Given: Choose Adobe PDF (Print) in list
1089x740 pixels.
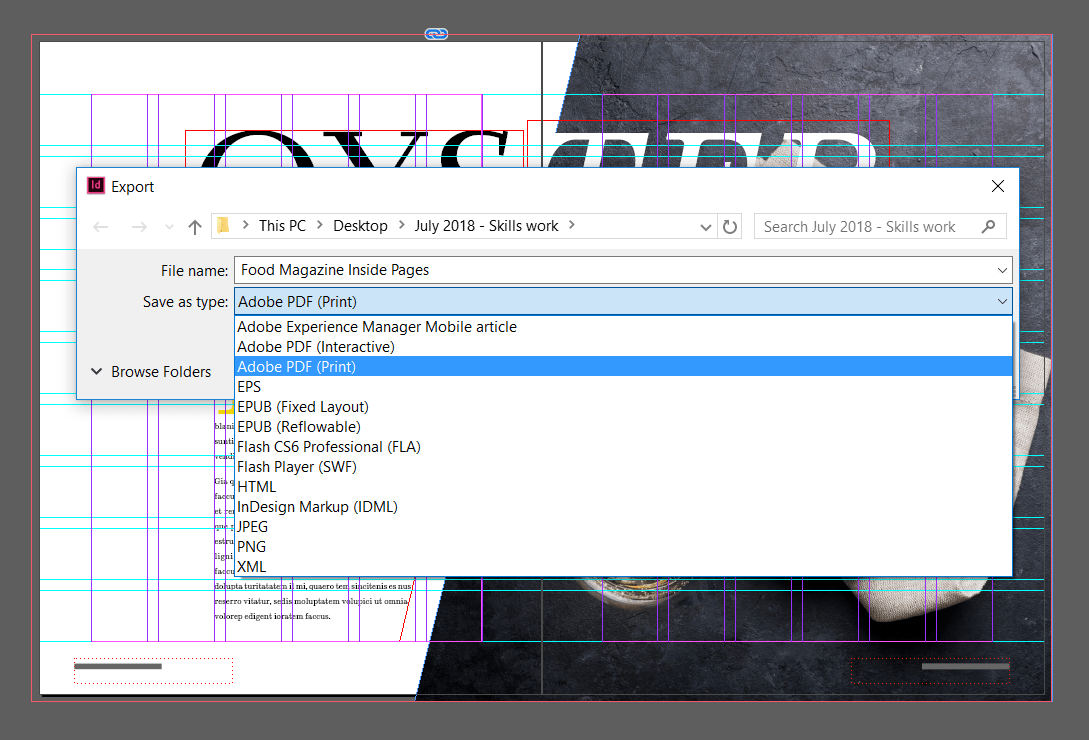Looking at the screenshot, I should 623,366.
